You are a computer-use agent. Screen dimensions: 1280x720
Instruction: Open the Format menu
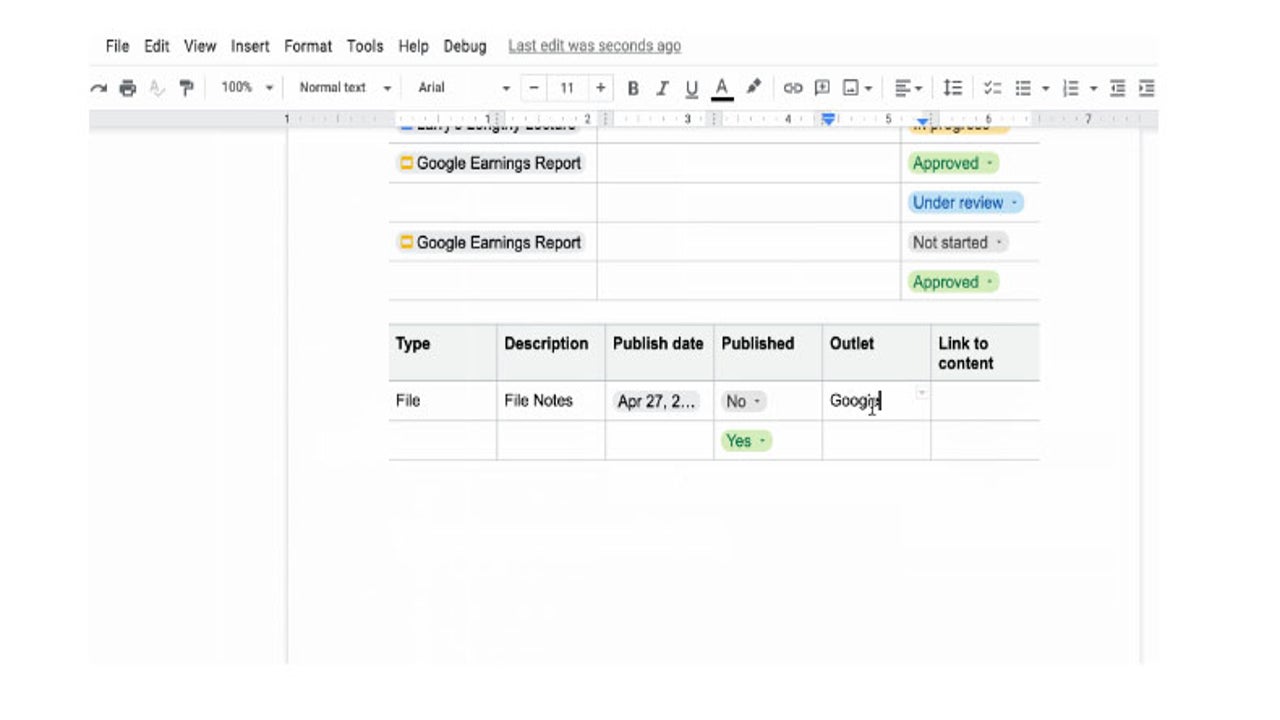pyautogui.click(x=308, y=46)
